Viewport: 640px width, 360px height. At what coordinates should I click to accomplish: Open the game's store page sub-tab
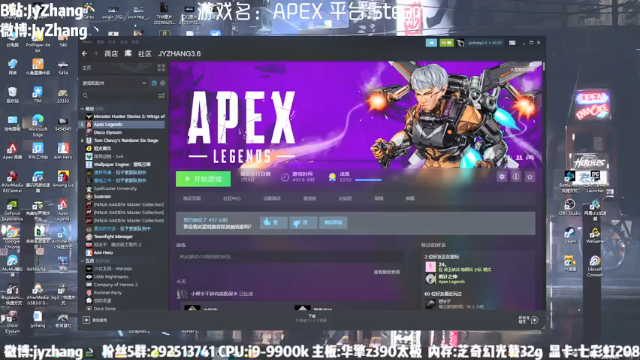click(x=191, y=198)
